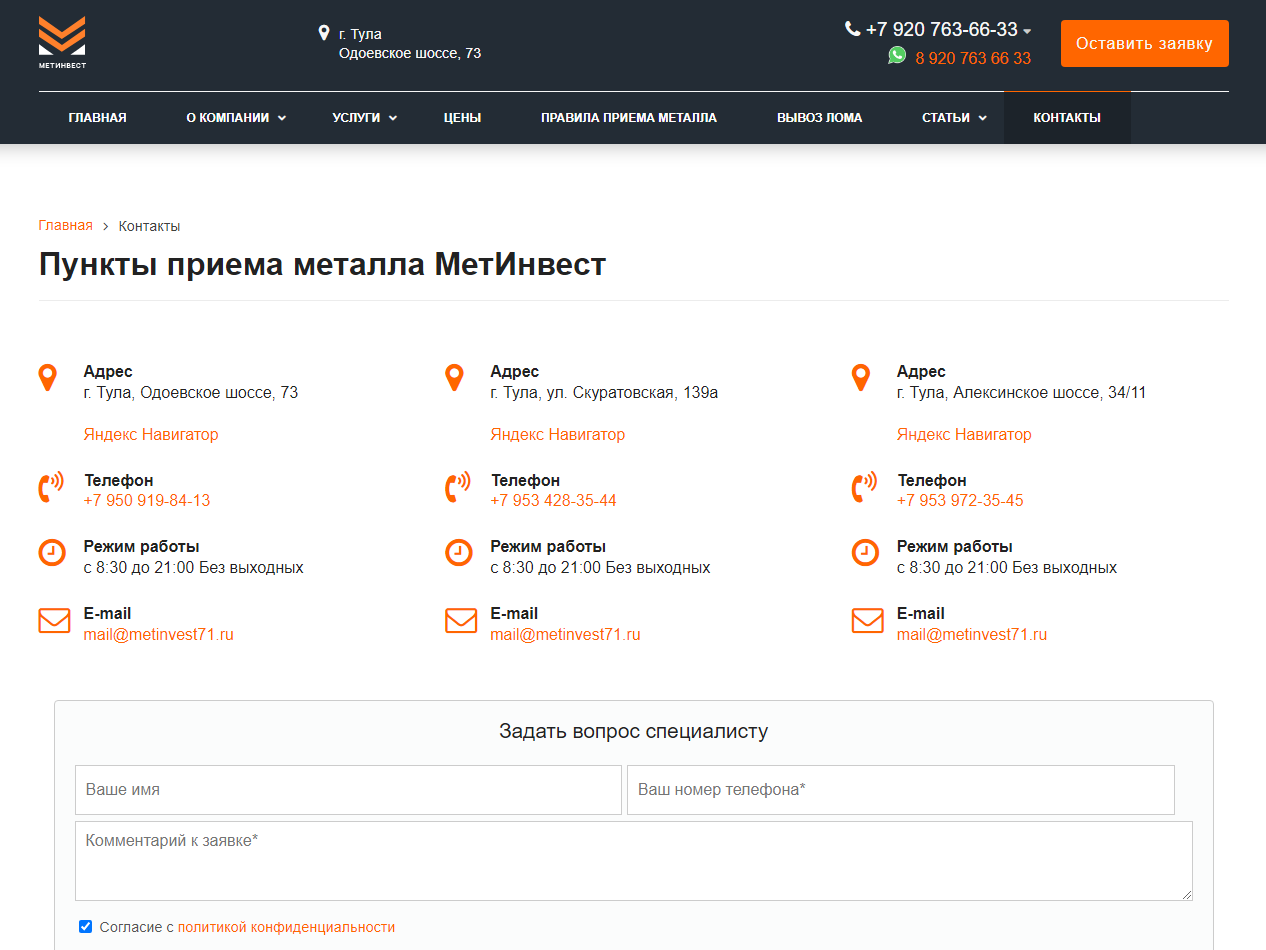This screenshot has width=1266, height=950.
Task: Call the phone link +7 950 919-84-13
Action: click(147, 500)
